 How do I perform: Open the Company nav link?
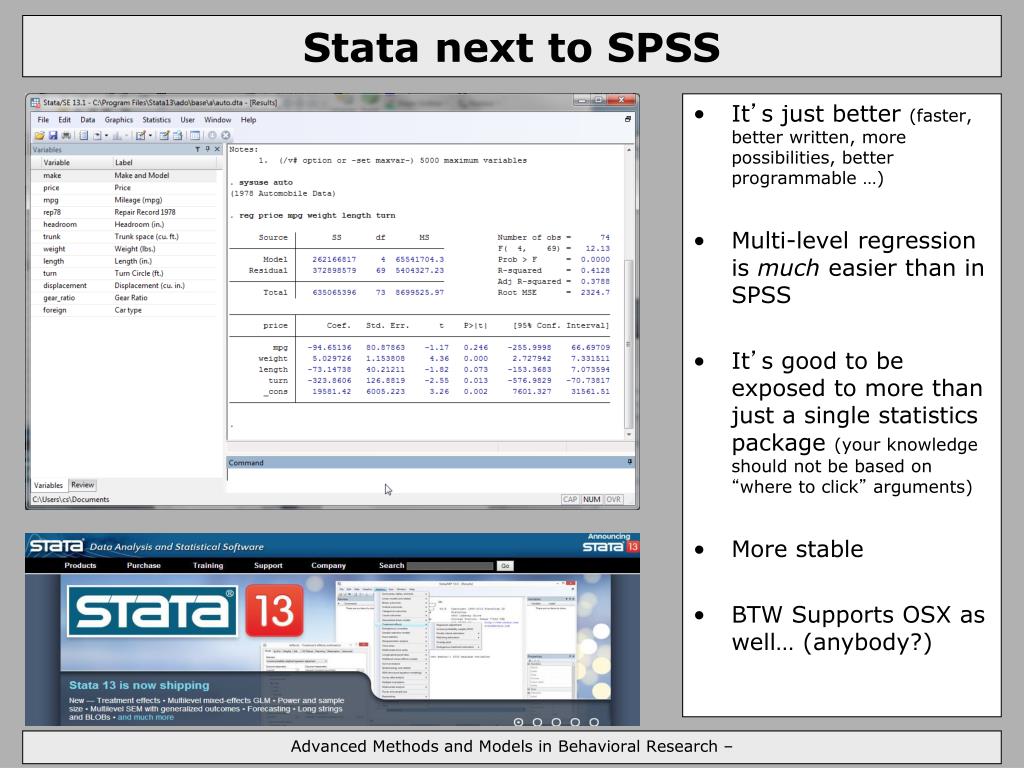(328, 566)
